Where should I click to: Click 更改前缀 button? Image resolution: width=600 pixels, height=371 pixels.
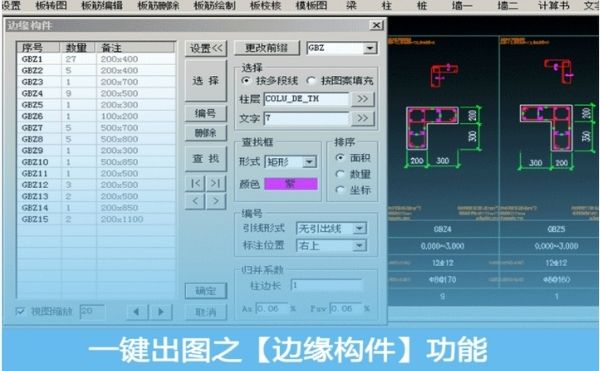(266, 48)
